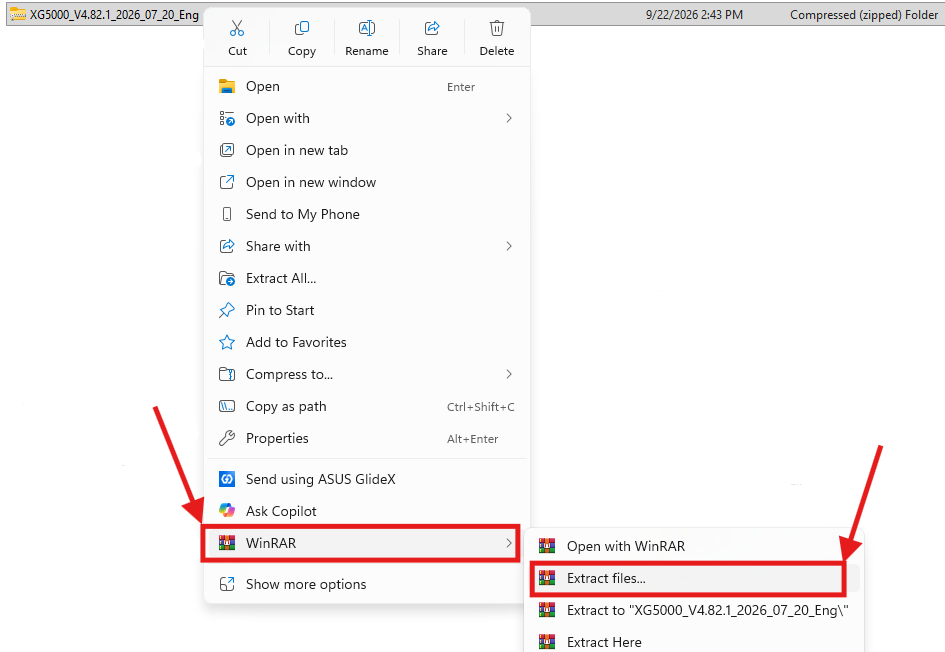This screenshot has height=652, width=945.
Task: Click the Rename icon
Action: coord(366,28)
